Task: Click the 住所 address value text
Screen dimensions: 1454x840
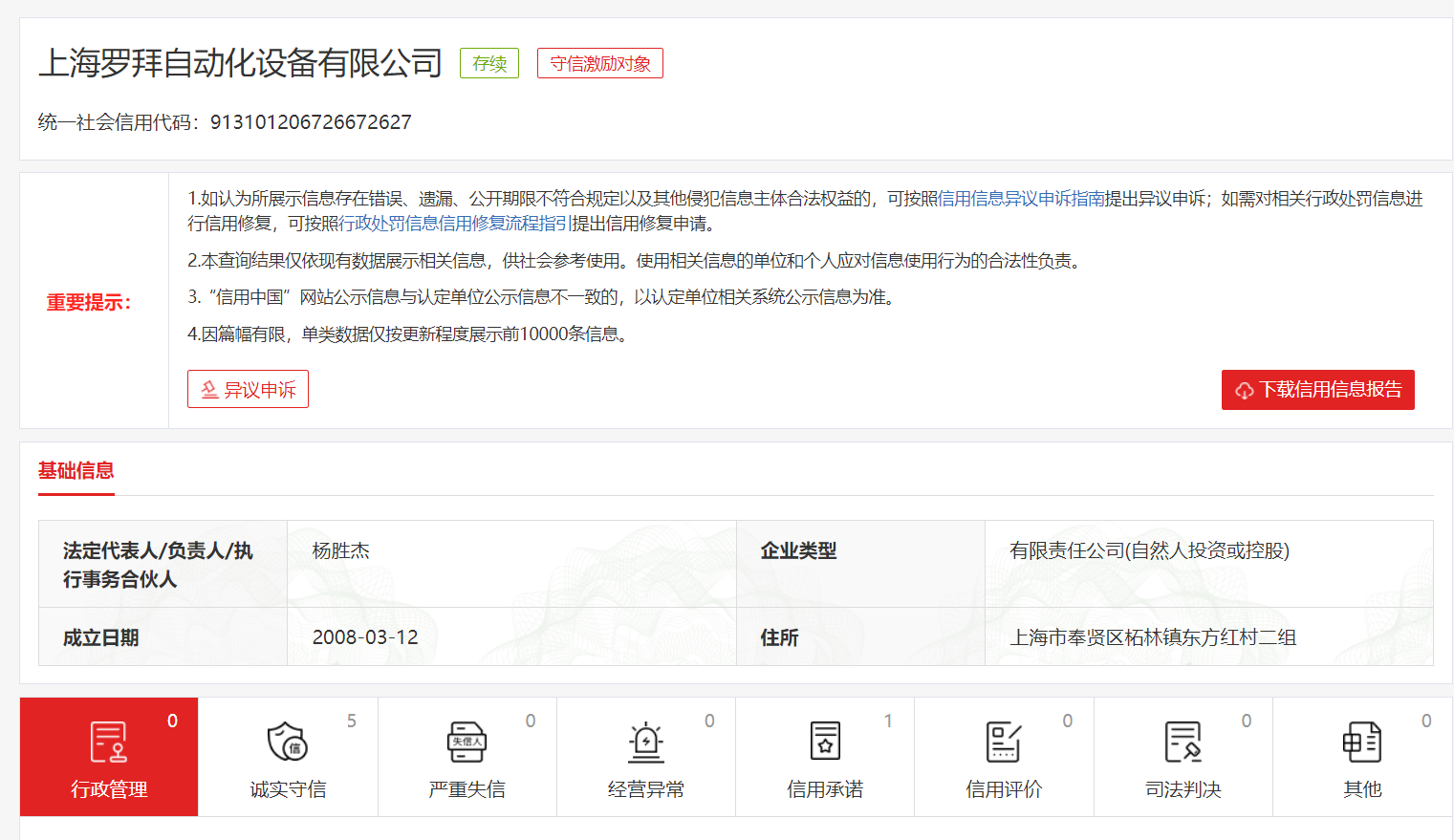Action: (x=1153, y=637)
